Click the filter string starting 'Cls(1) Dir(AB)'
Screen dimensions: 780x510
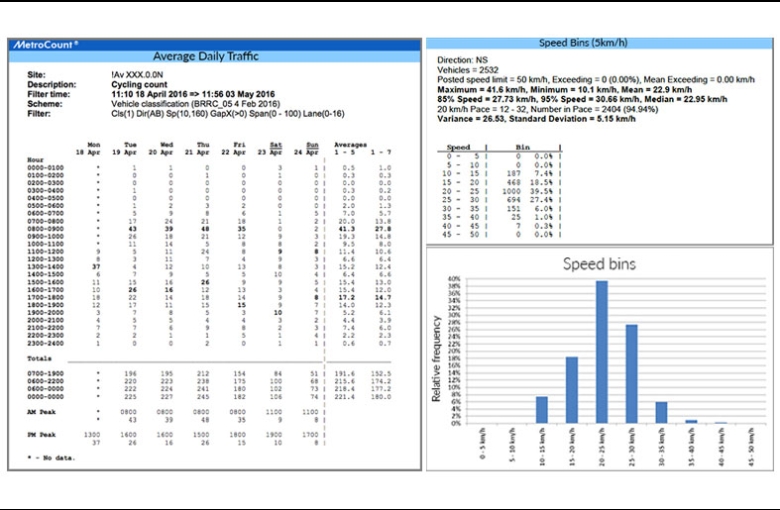click(228, 114)
